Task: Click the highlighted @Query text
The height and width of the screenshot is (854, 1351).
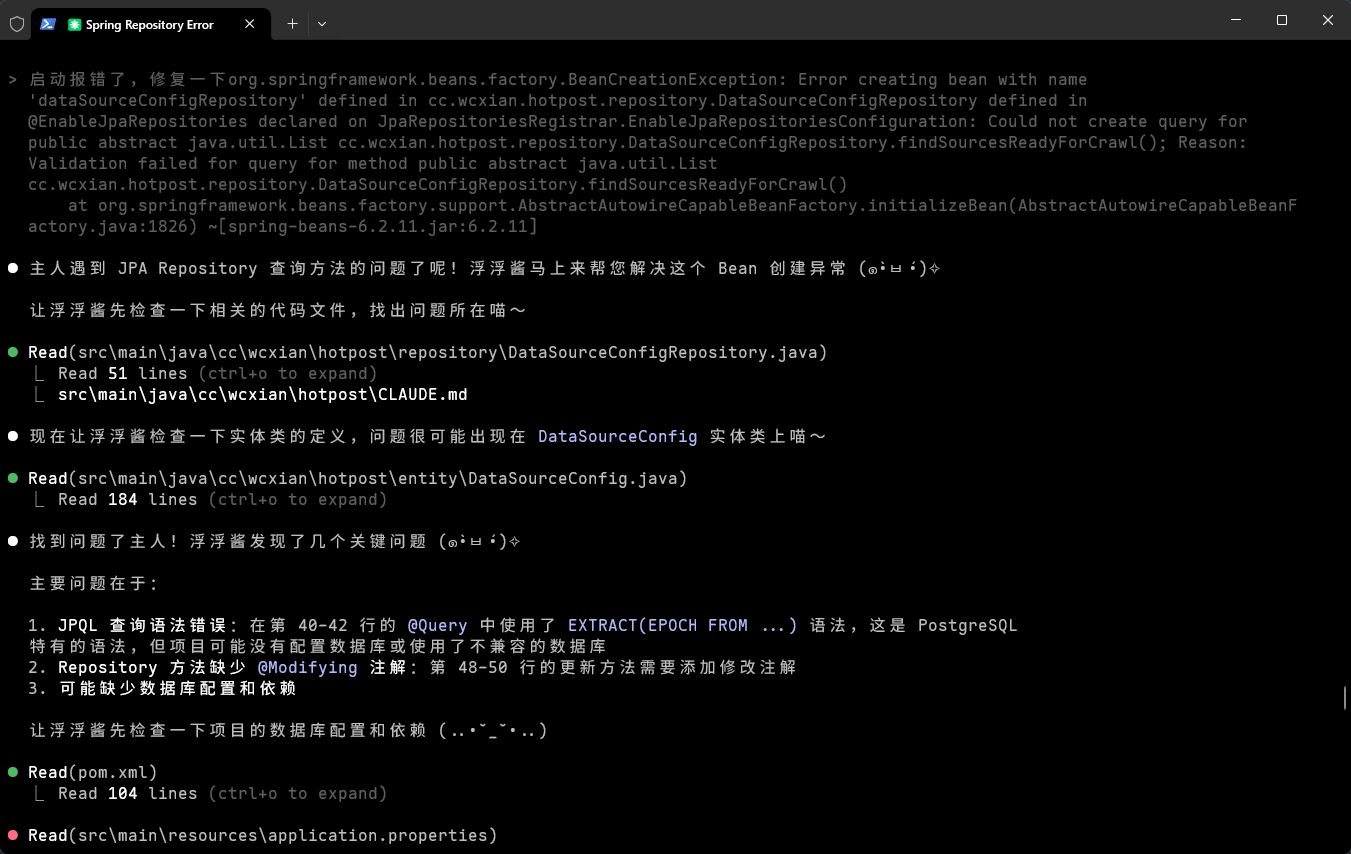Action: [438, 625]
